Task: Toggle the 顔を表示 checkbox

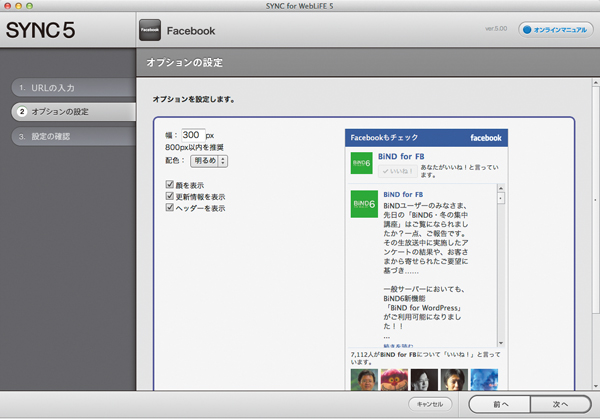Action: click(170, 184)
